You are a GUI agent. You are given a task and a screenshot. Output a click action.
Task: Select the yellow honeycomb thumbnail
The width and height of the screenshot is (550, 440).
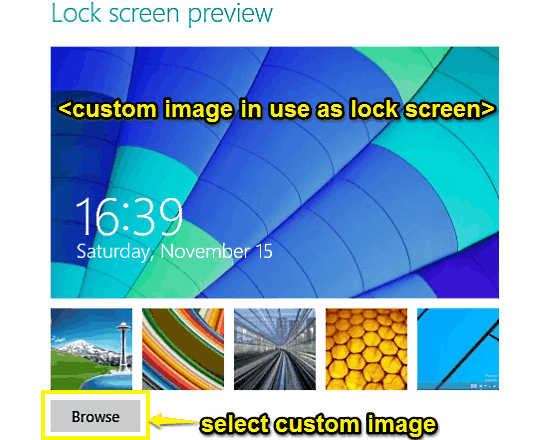[366, 349]
